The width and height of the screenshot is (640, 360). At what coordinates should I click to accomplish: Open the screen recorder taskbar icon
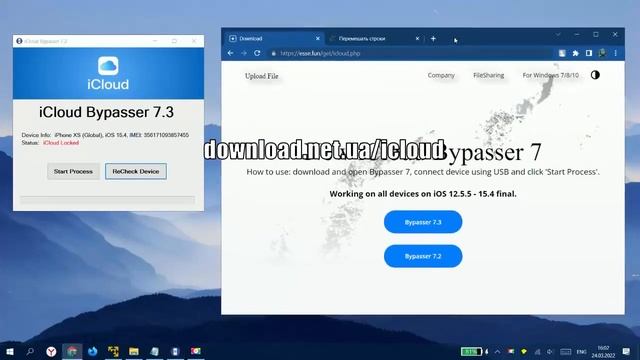(196, 351)
